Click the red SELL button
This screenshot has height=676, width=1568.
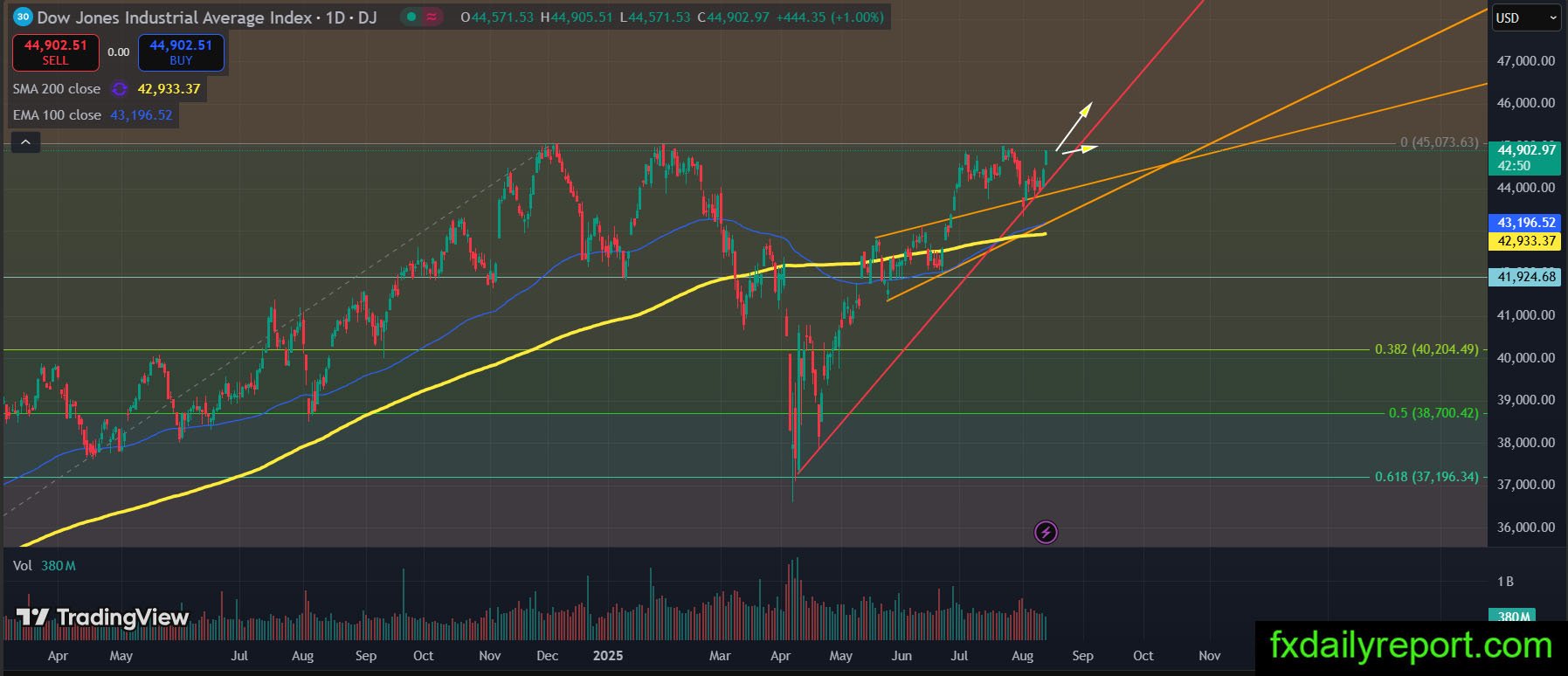pyautogui.click(x=55, y=52)
